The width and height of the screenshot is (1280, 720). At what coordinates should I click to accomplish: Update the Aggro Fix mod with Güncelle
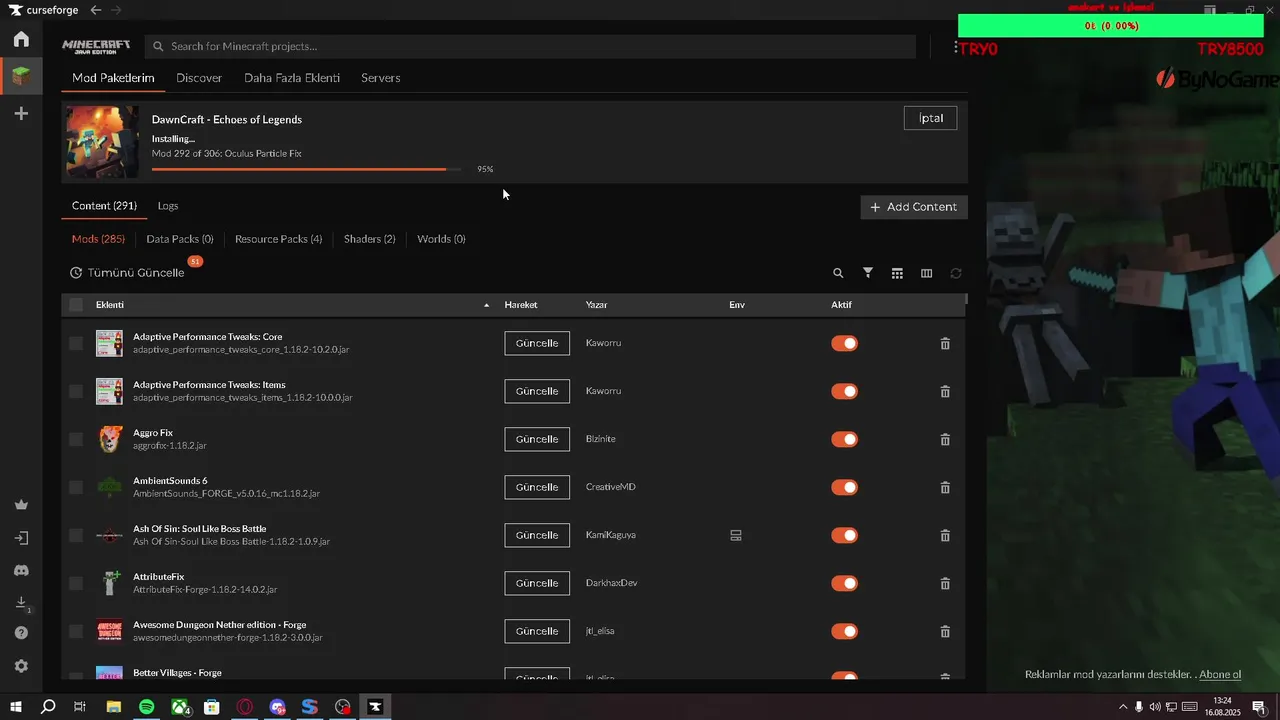(x=537, y=439)
